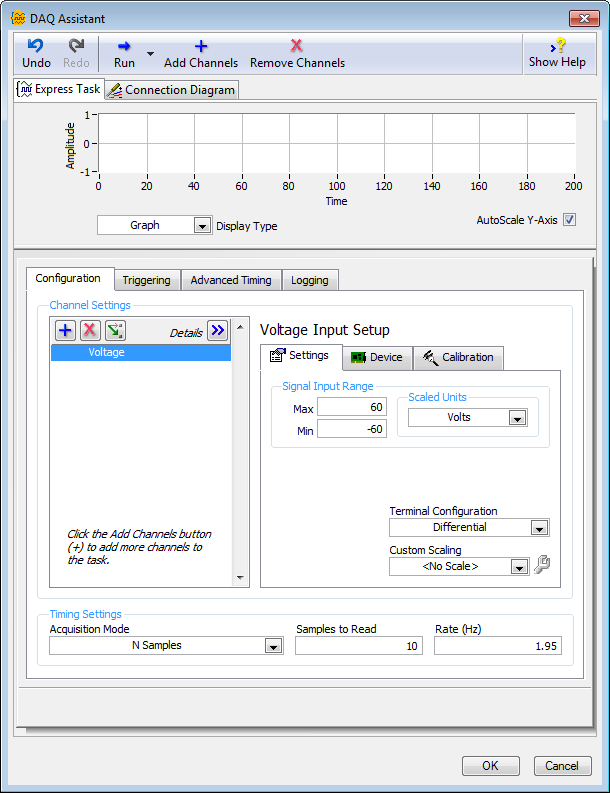Click Add Channels in the toolbar

(201, 53)
